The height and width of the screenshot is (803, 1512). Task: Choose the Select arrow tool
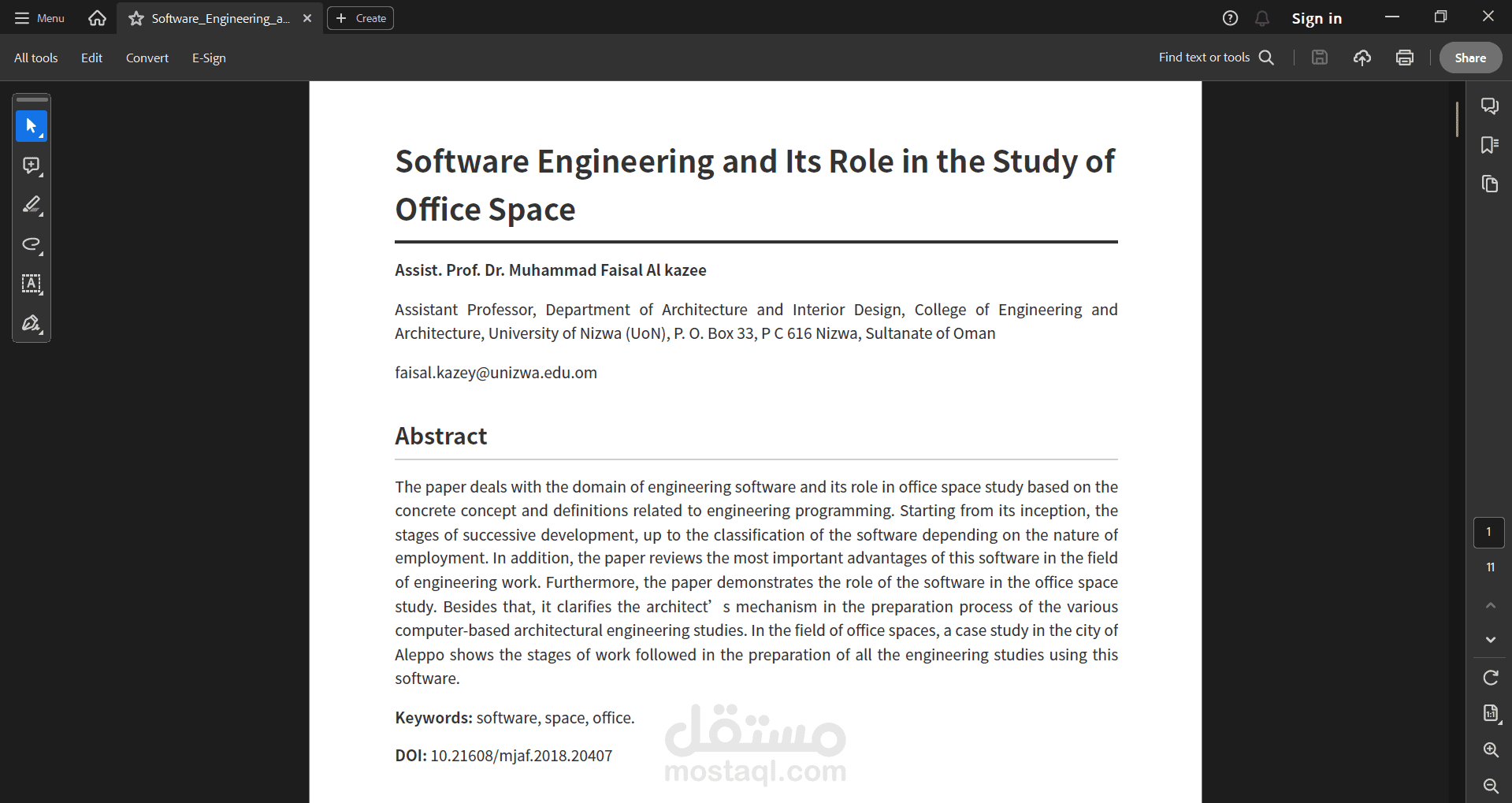[x=32, y=126]
